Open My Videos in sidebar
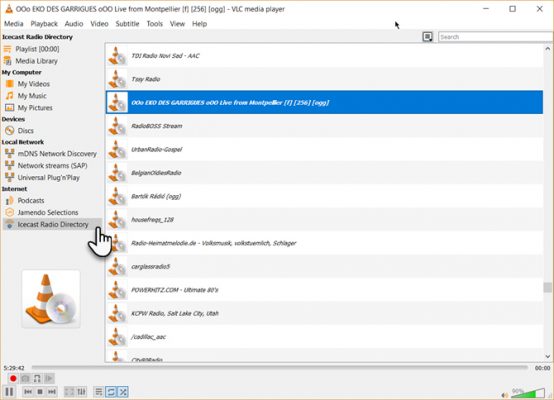The height and width of the screenshot is (400, 554). click(x=34, y=84)
